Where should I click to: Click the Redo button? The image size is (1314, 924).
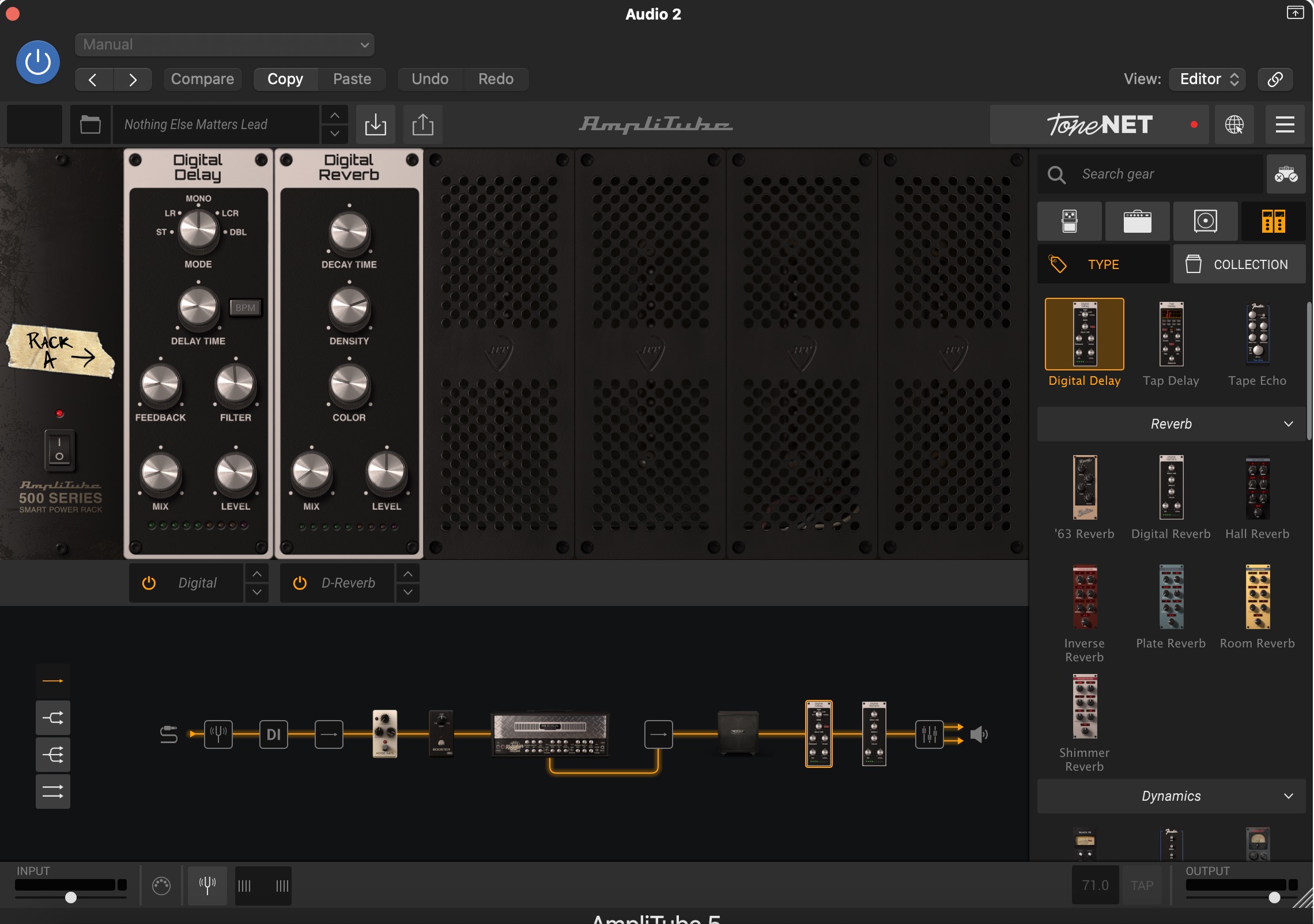pos(496,79)
